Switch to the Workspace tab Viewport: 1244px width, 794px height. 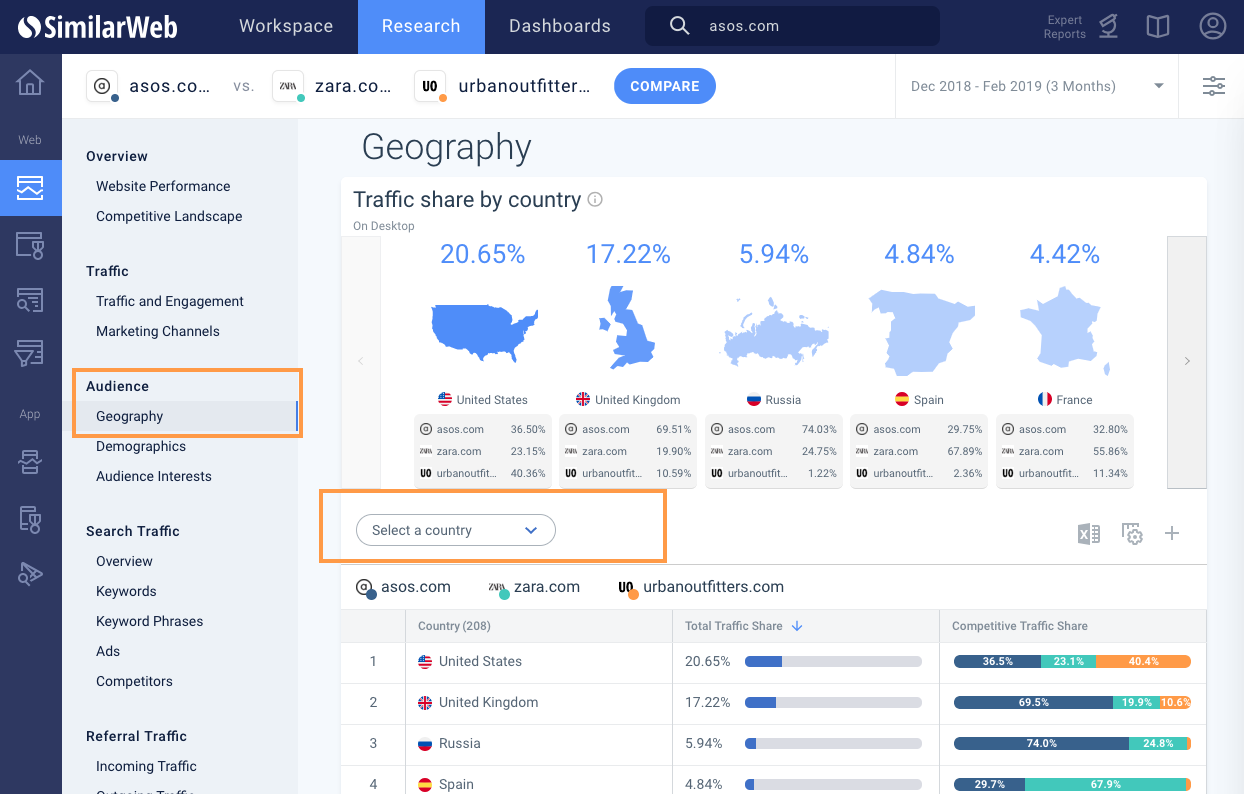286,27
